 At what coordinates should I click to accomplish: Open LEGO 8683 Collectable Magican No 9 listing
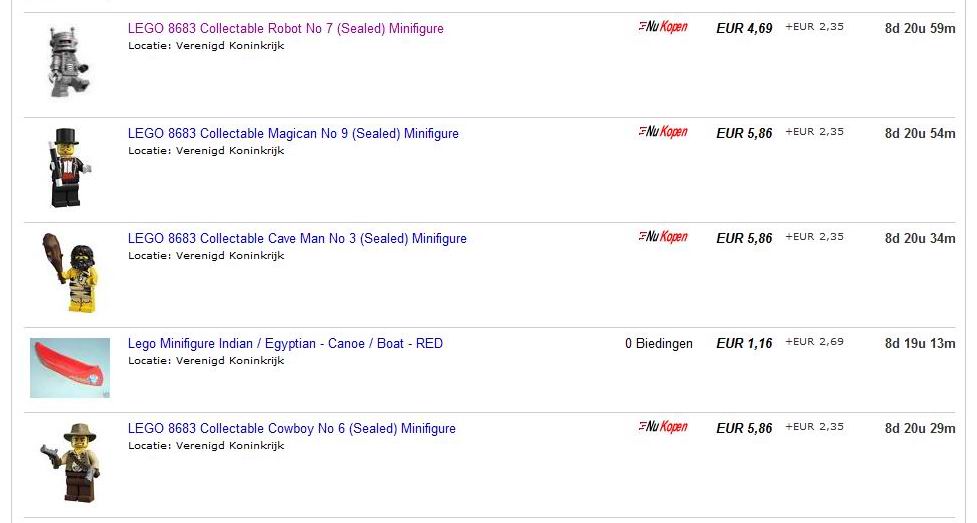(x=293, y=133)
